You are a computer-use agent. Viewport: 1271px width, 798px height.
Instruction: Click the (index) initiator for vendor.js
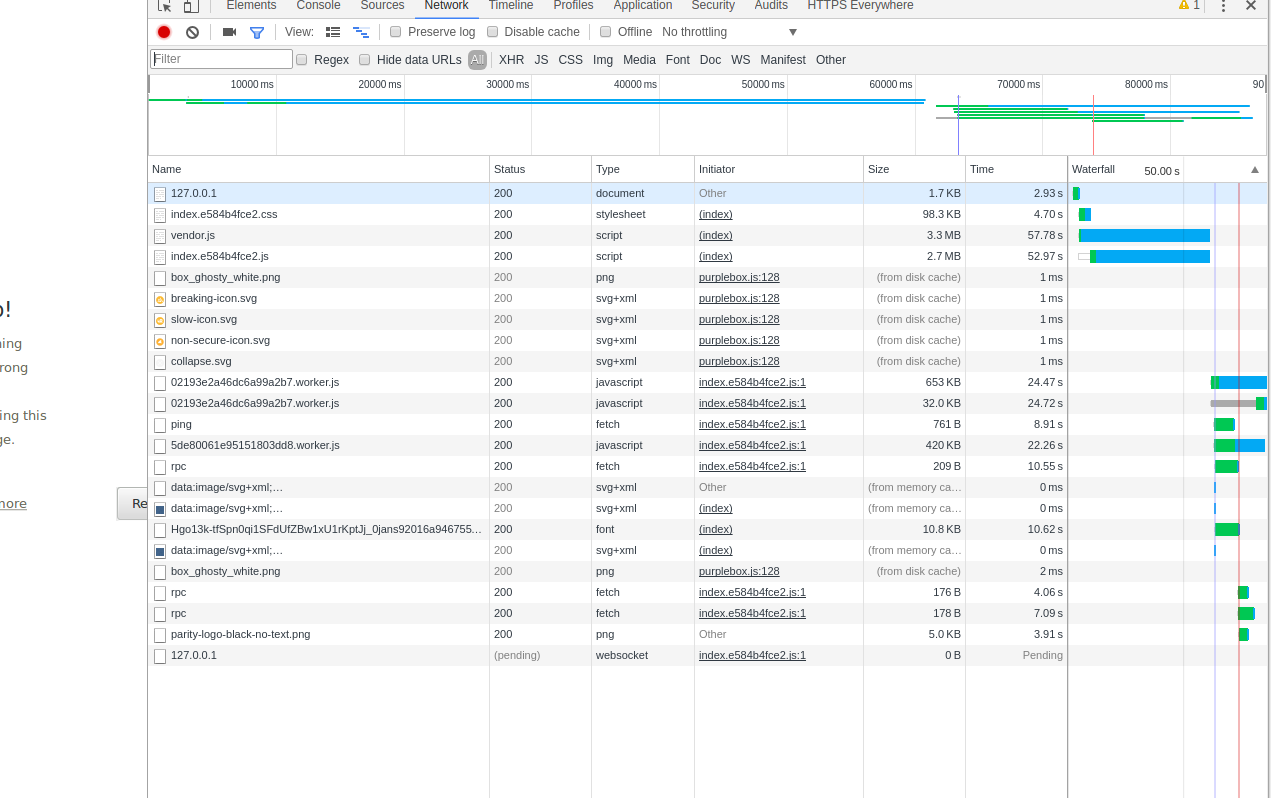(715, 235)
